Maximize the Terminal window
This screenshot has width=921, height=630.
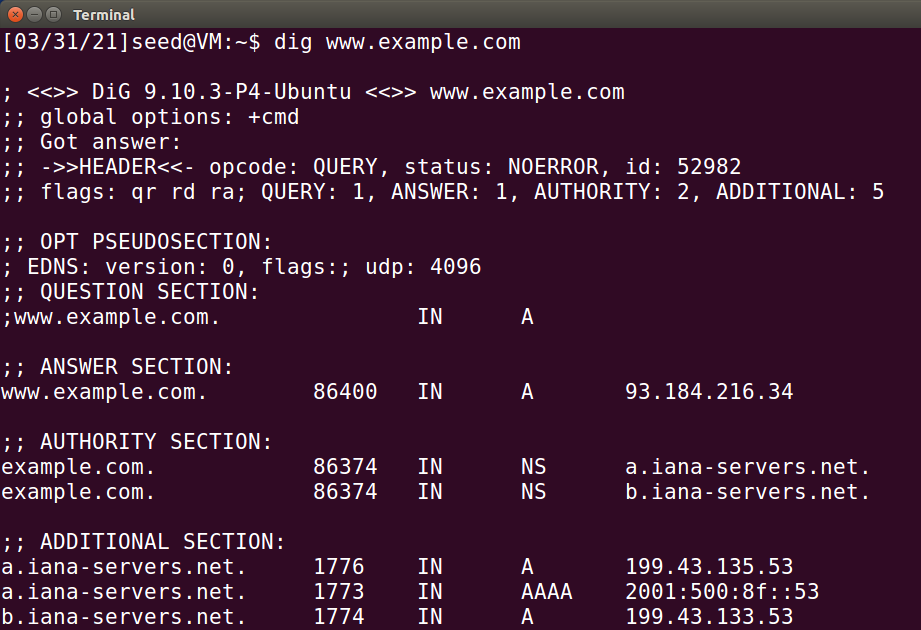(53, 14)
